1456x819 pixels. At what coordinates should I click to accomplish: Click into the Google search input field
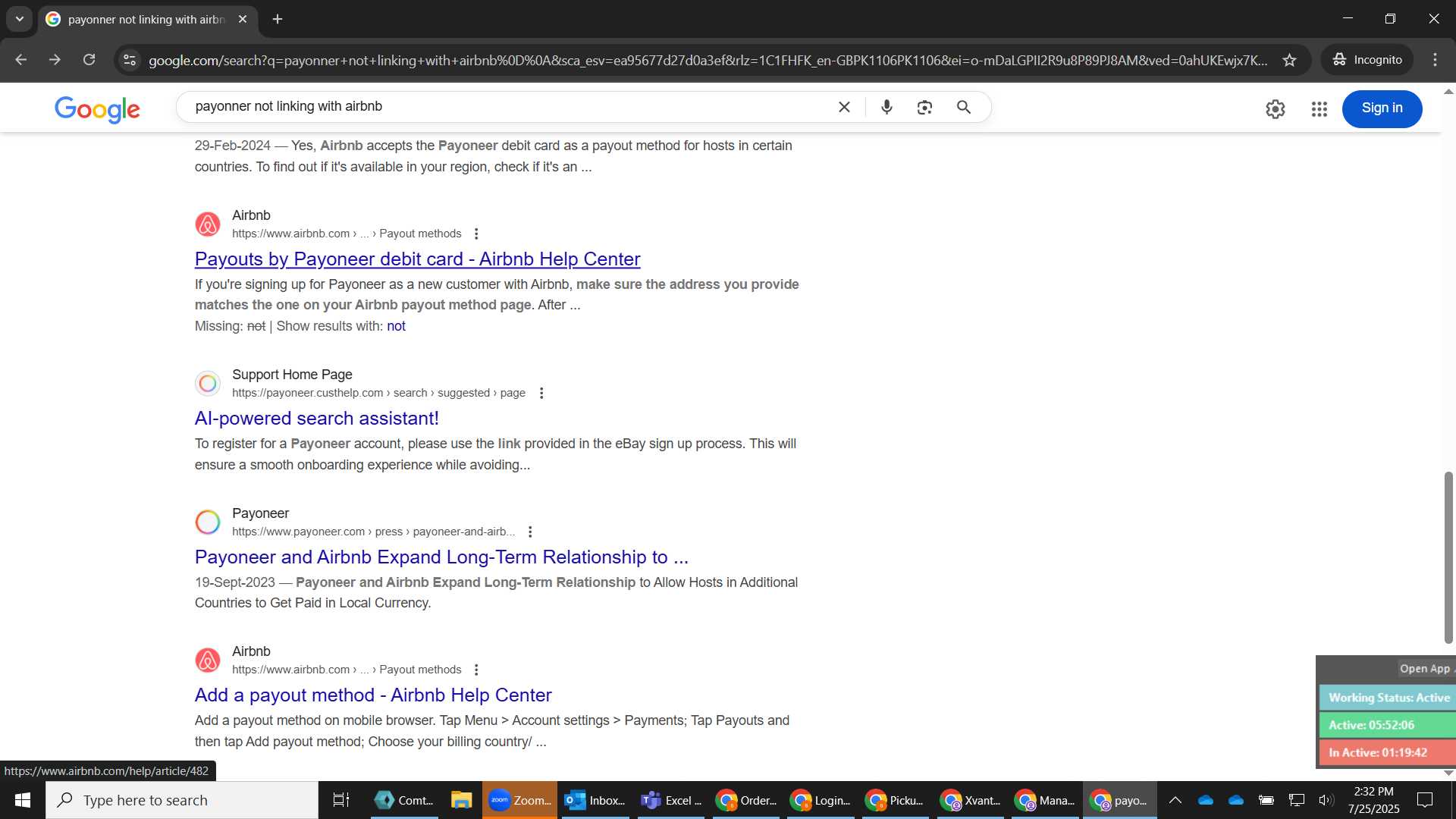pyautogui.click(x=508, y=107)
